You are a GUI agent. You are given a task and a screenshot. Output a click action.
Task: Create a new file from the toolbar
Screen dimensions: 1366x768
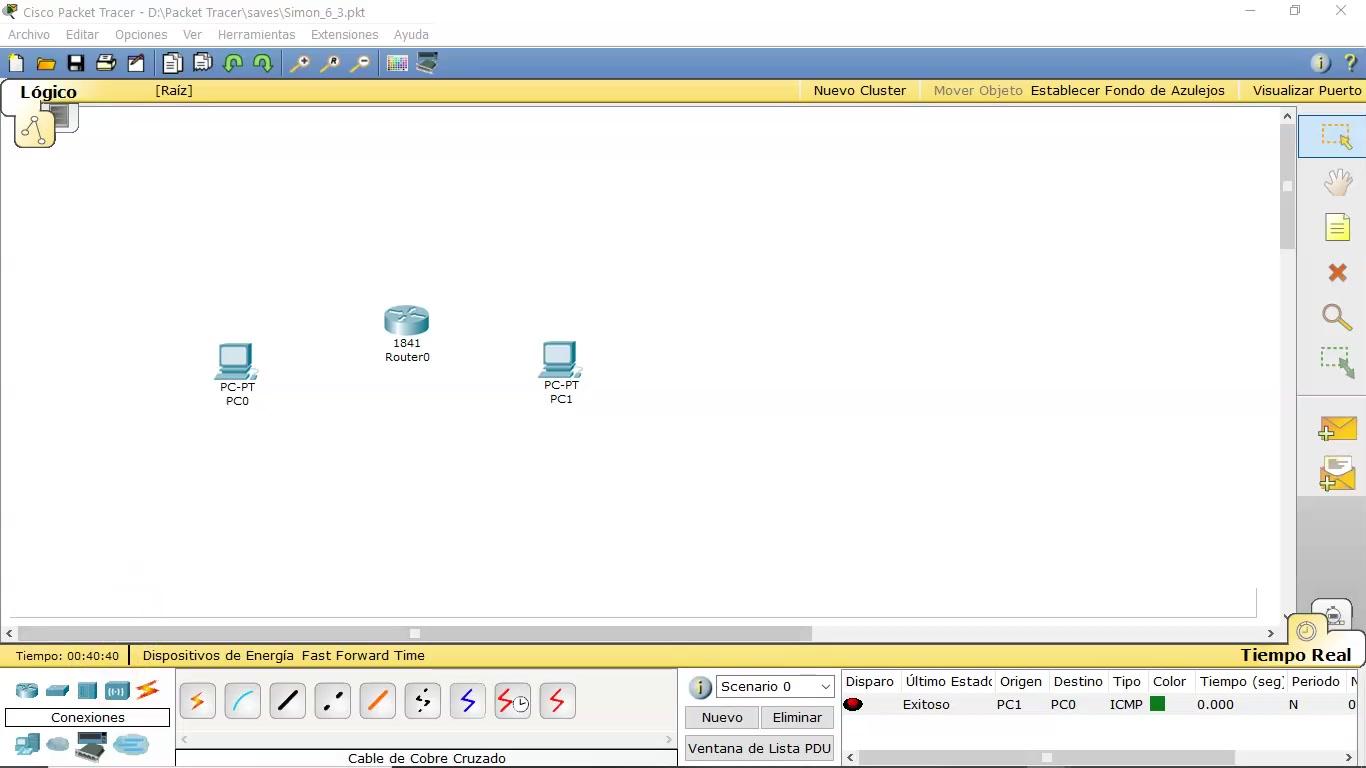point(16,63)
